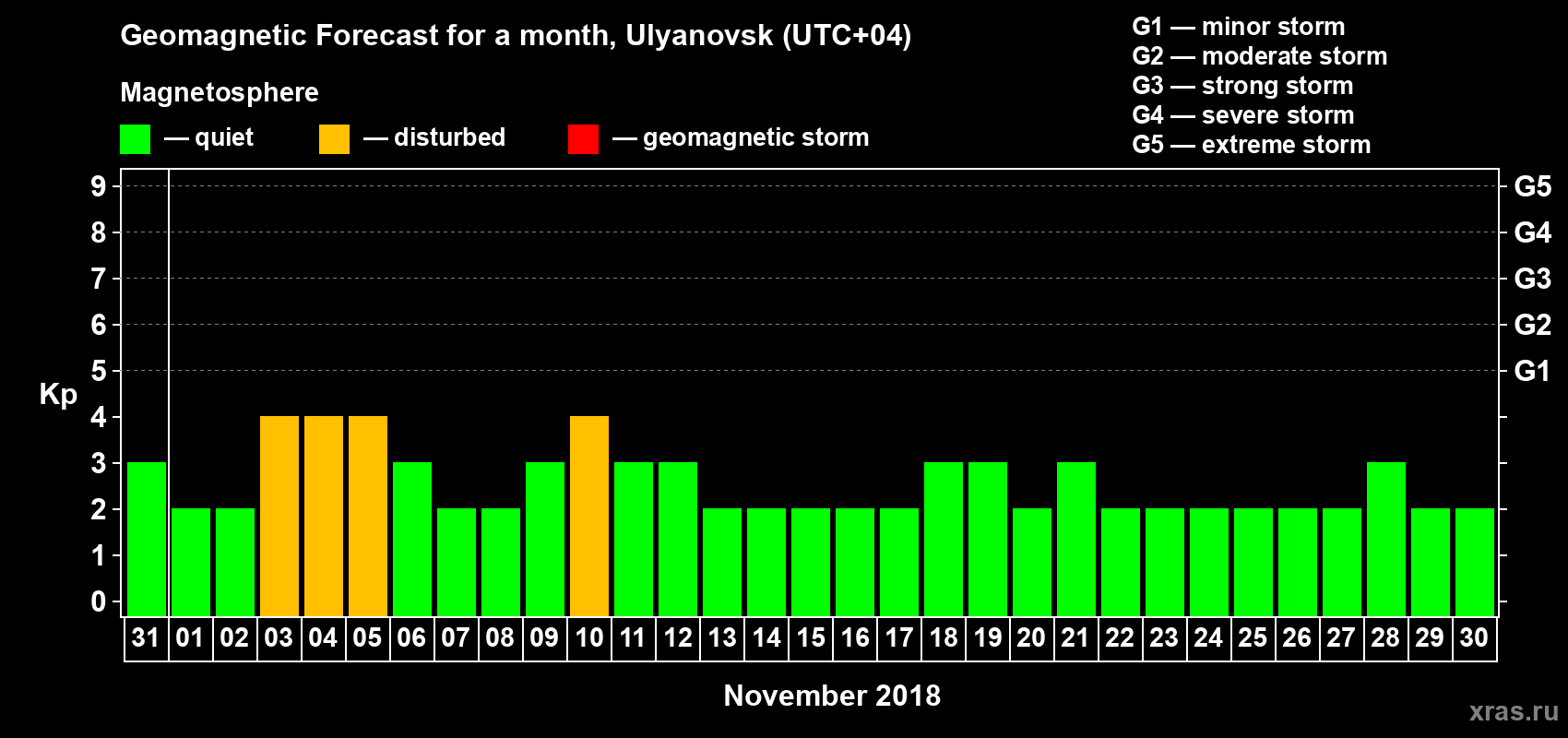
Task: Select the green bar for November 06
Action: tap(412, 539)
